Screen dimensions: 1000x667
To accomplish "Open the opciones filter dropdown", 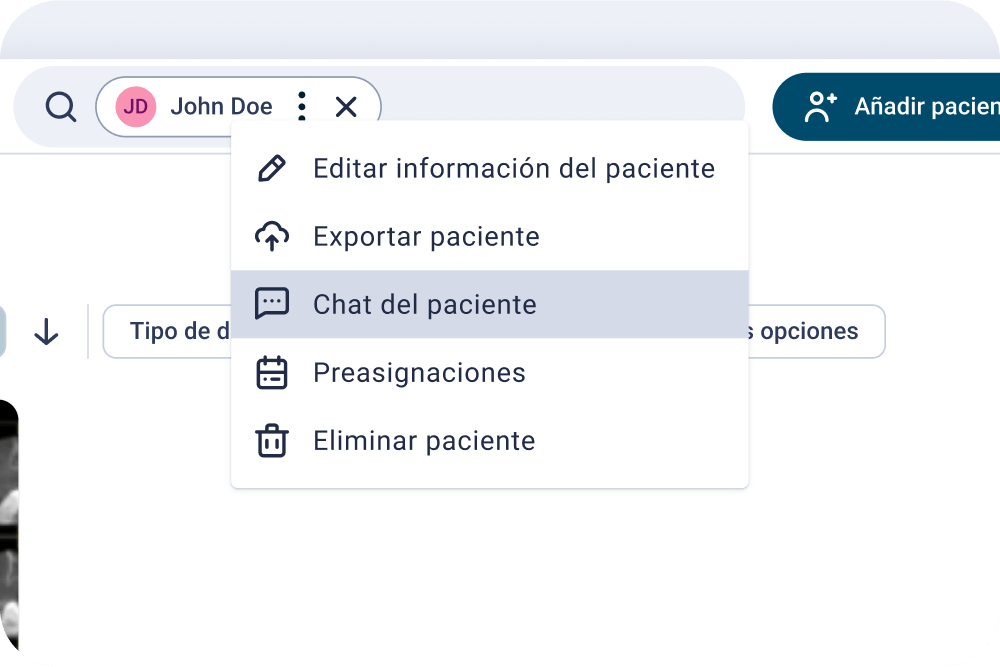I will point(816,332).
